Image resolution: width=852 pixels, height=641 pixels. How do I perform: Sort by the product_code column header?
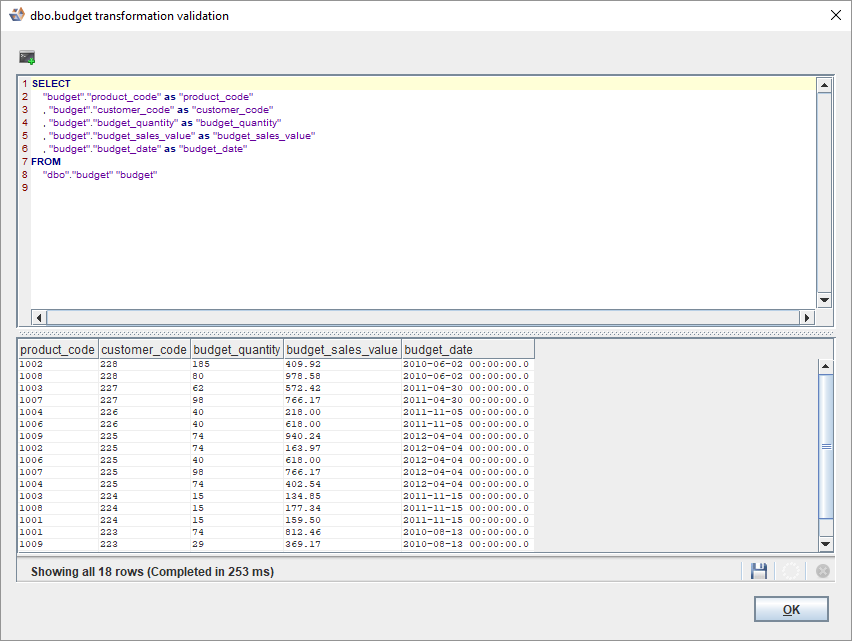pyautogui.click(x=57, y=350)
